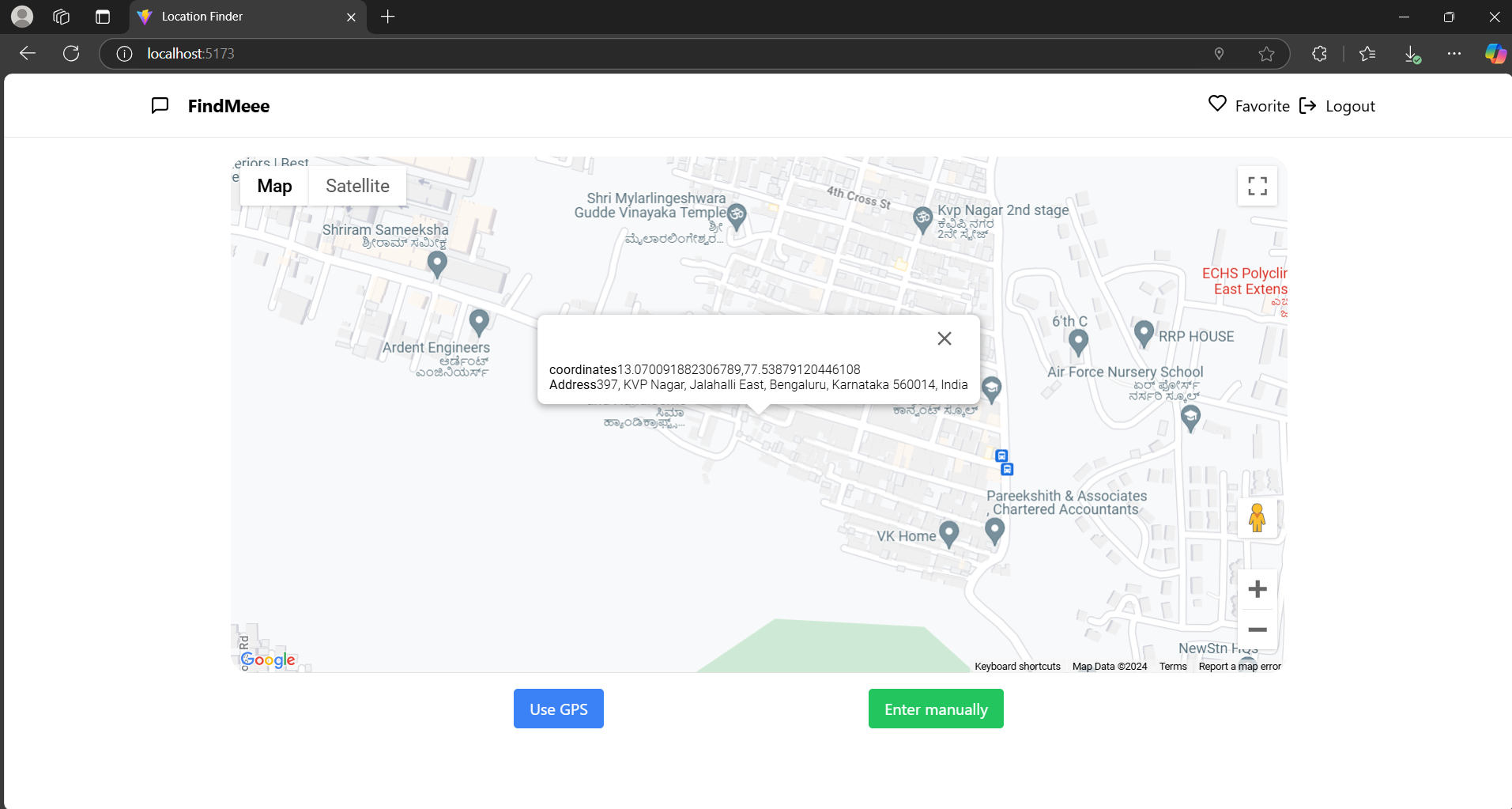
Task: Select VK Home map pin
Action: coord(948,534)
